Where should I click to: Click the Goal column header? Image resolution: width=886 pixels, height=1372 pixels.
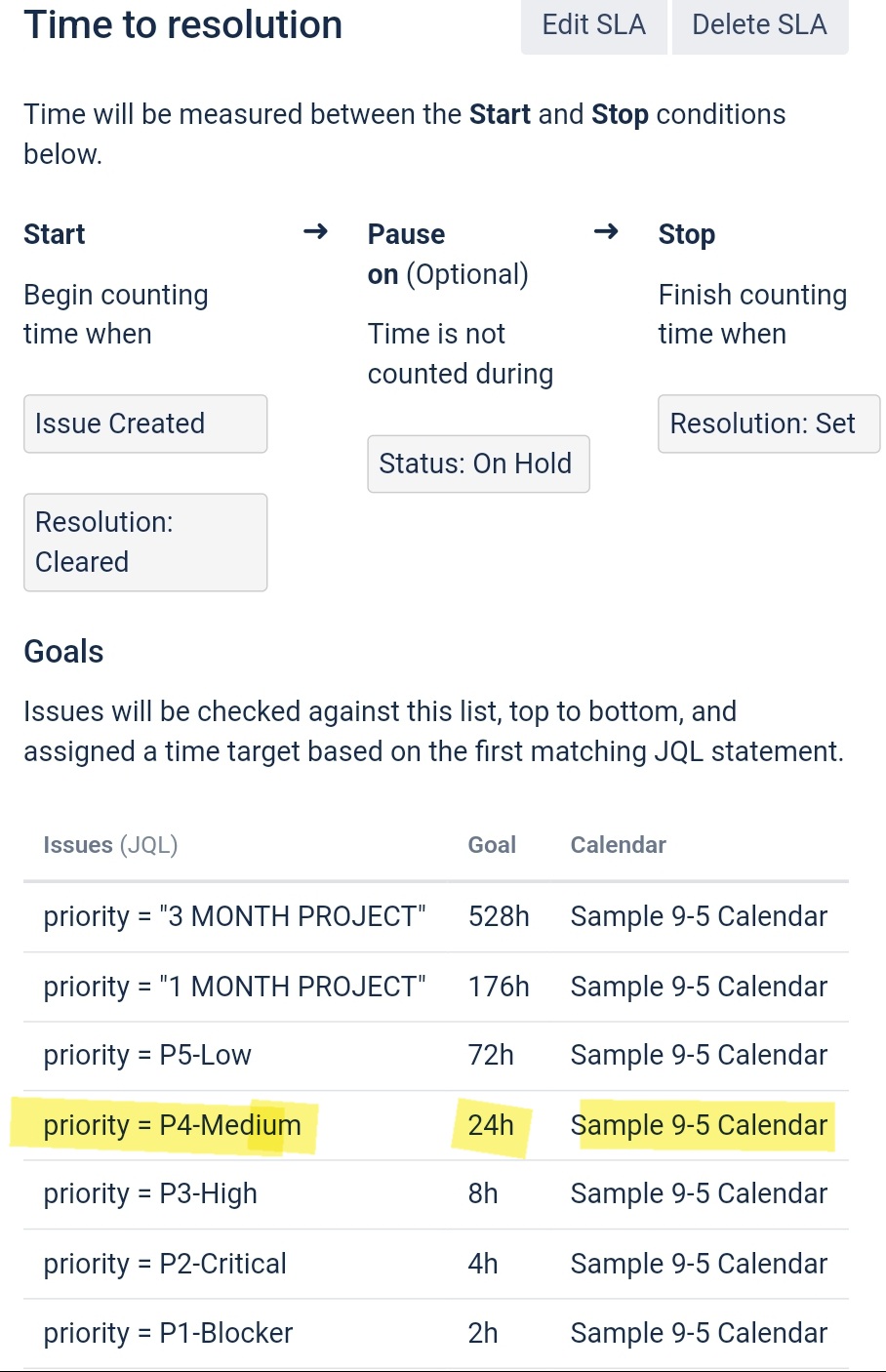[492, 845]
